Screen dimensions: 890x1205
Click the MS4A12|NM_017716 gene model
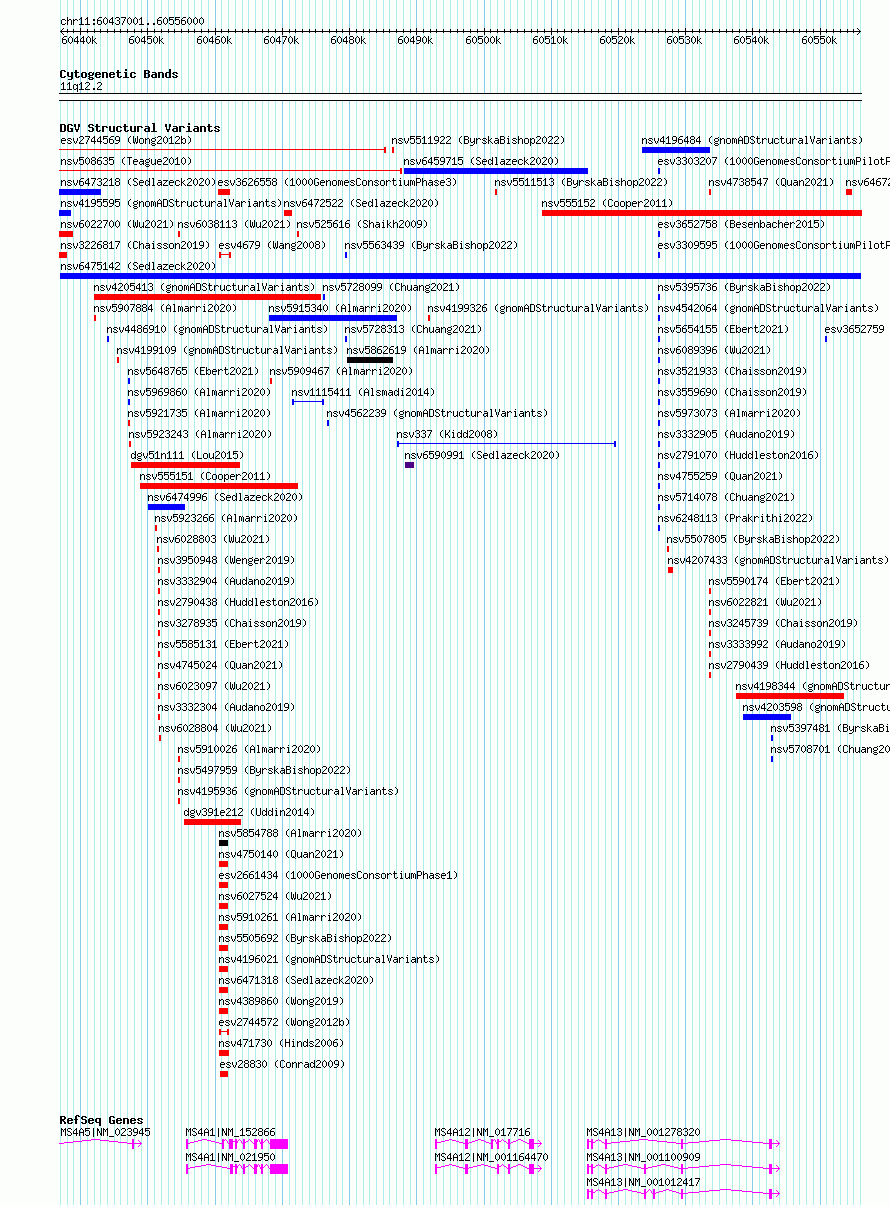tap(488, 1143)
